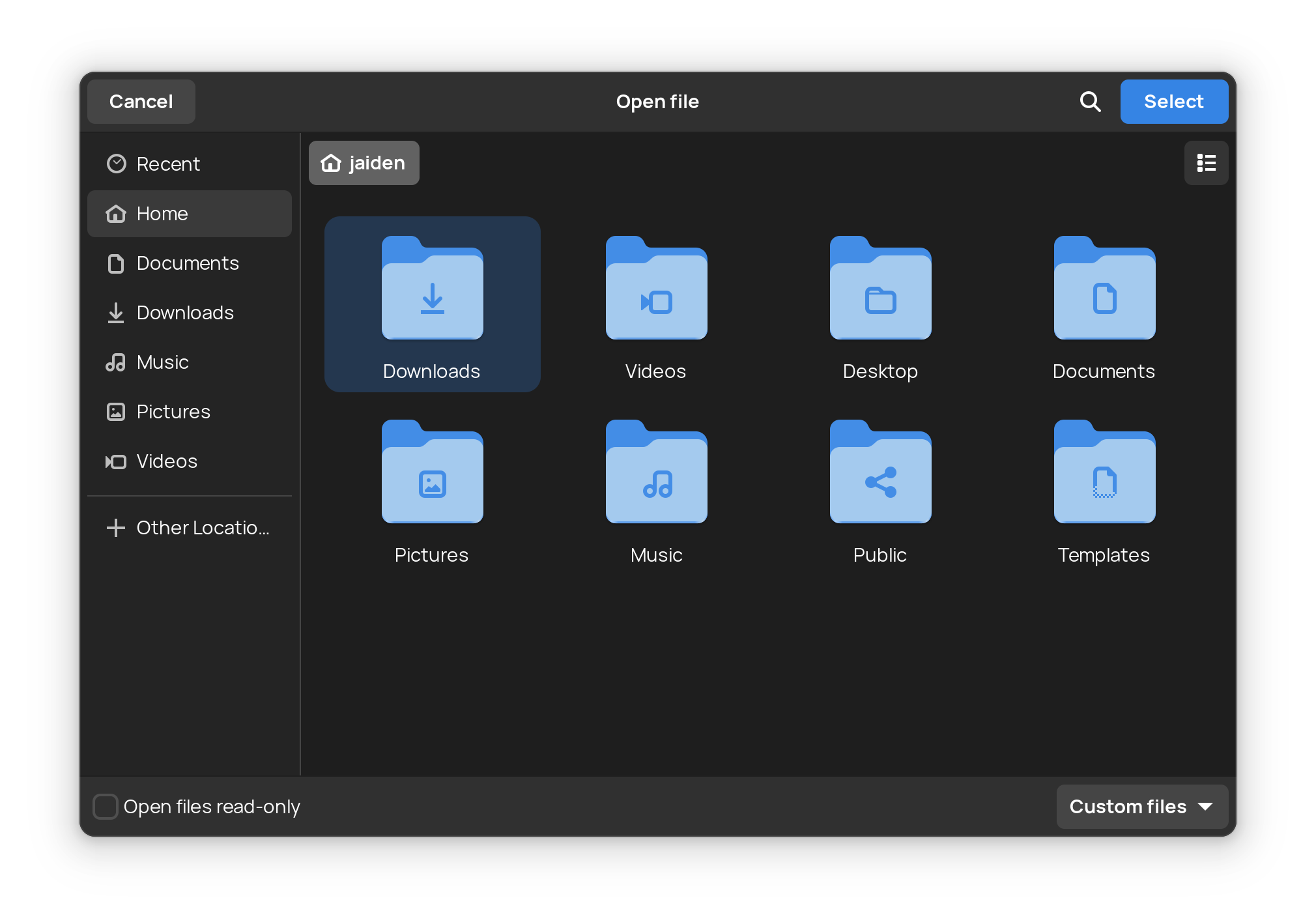Open the Pictures folder icon in grid
The width and height of the screenshot is (1316, 924).
point(432,471)
